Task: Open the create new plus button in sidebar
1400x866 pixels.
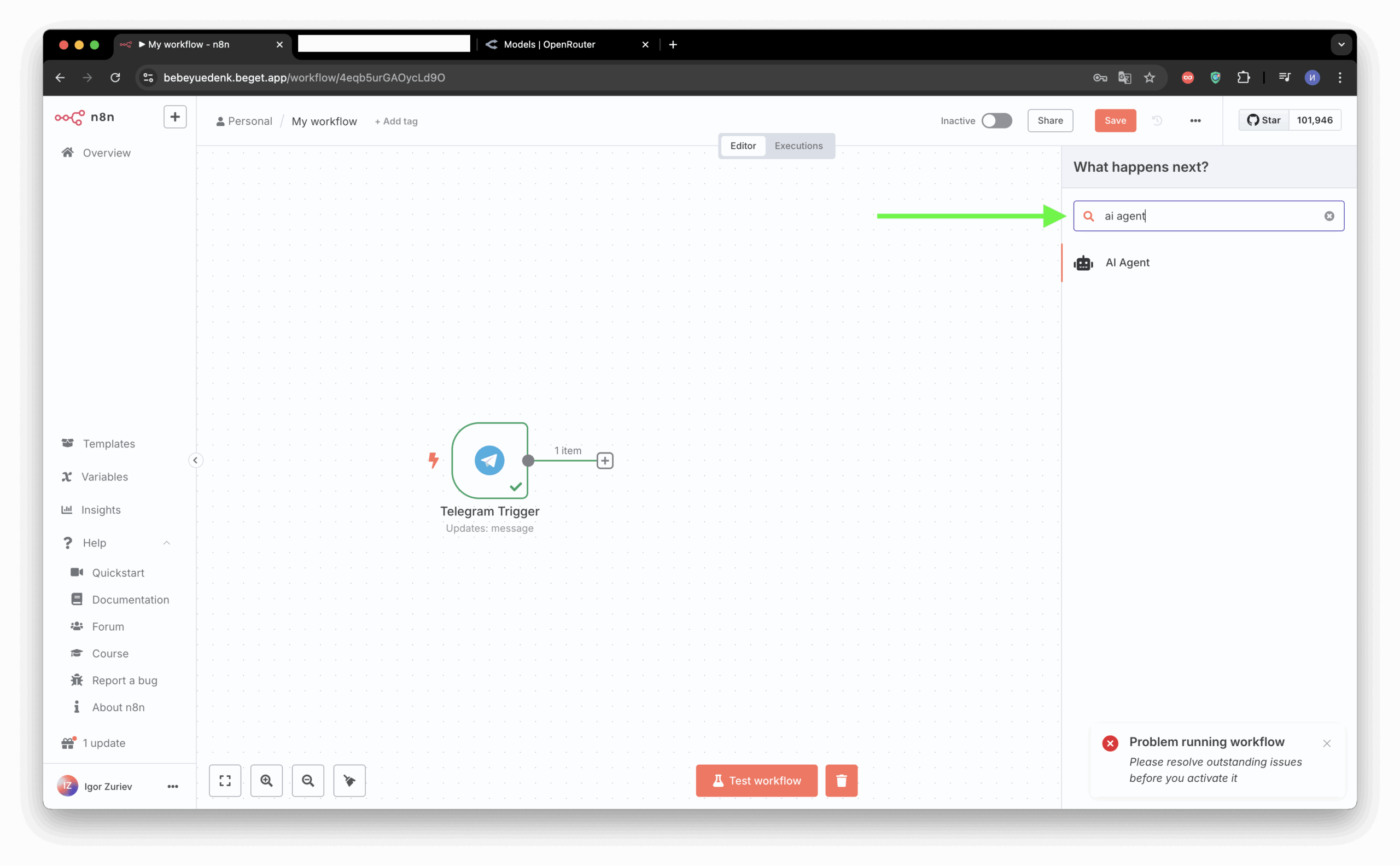Action: click(174, 117)
